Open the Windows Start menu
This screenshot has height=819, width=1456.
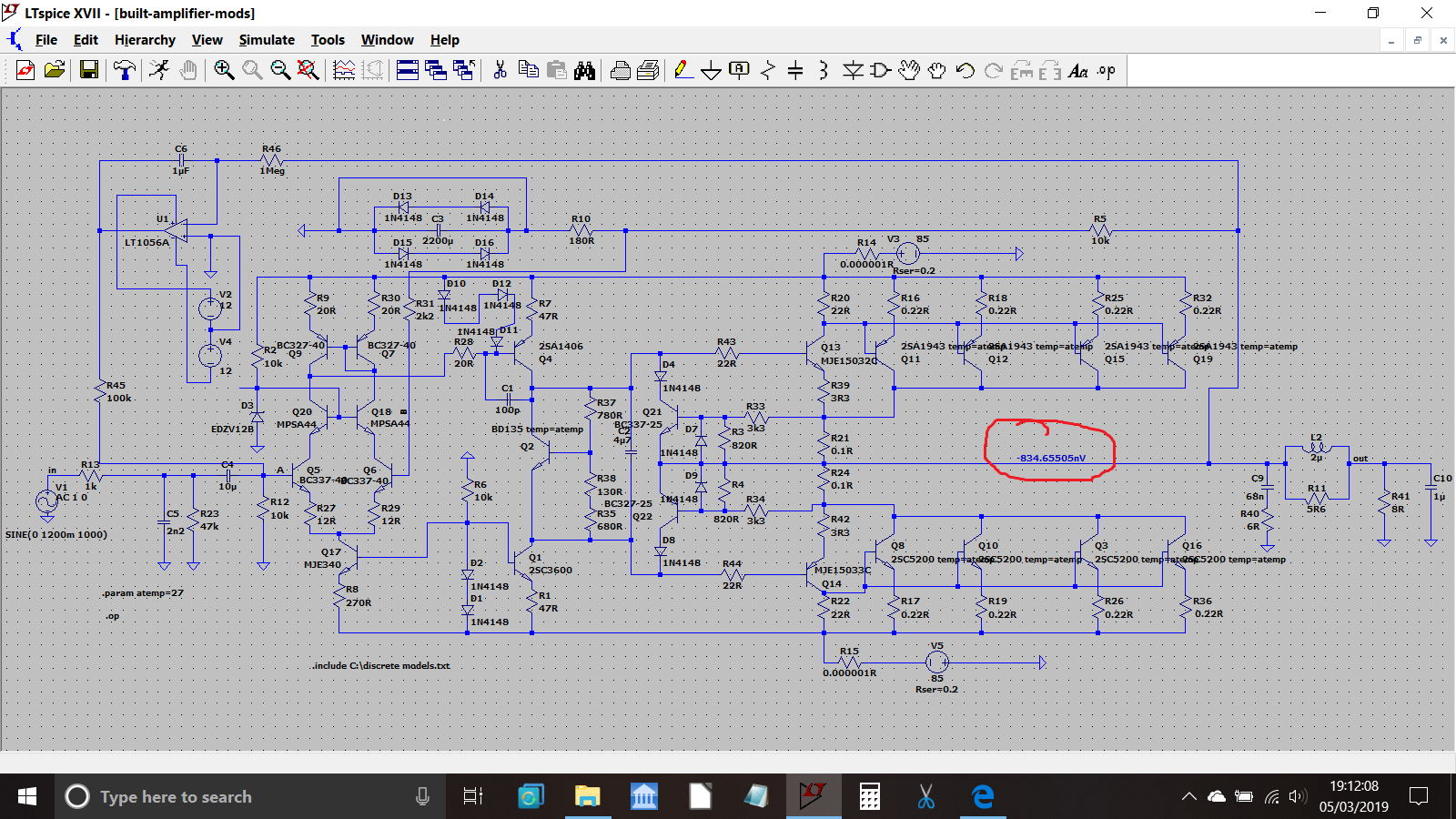pos(27,797)
